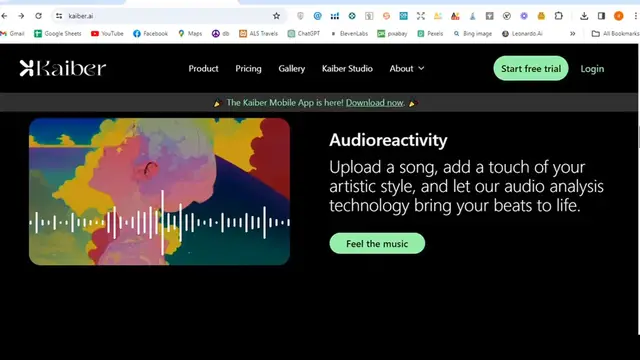The width and height of the screenshot is (640, 360).
Task: Open the orange profile avatar
Action: [619, 16]
